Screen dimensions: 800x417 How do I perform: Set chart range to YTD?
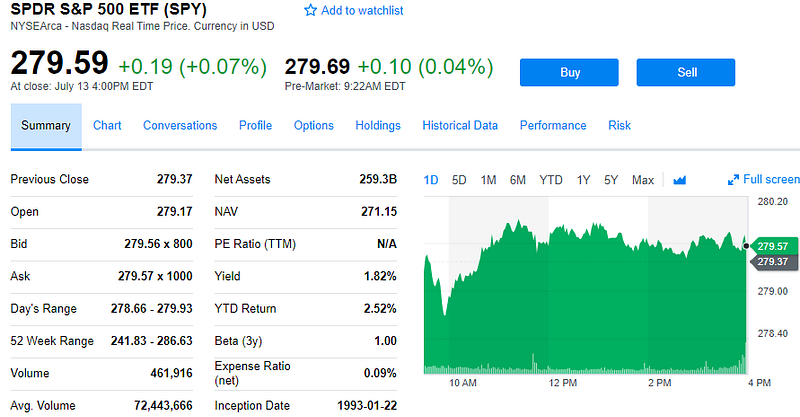pyautogui.click(x=551, y=180)
